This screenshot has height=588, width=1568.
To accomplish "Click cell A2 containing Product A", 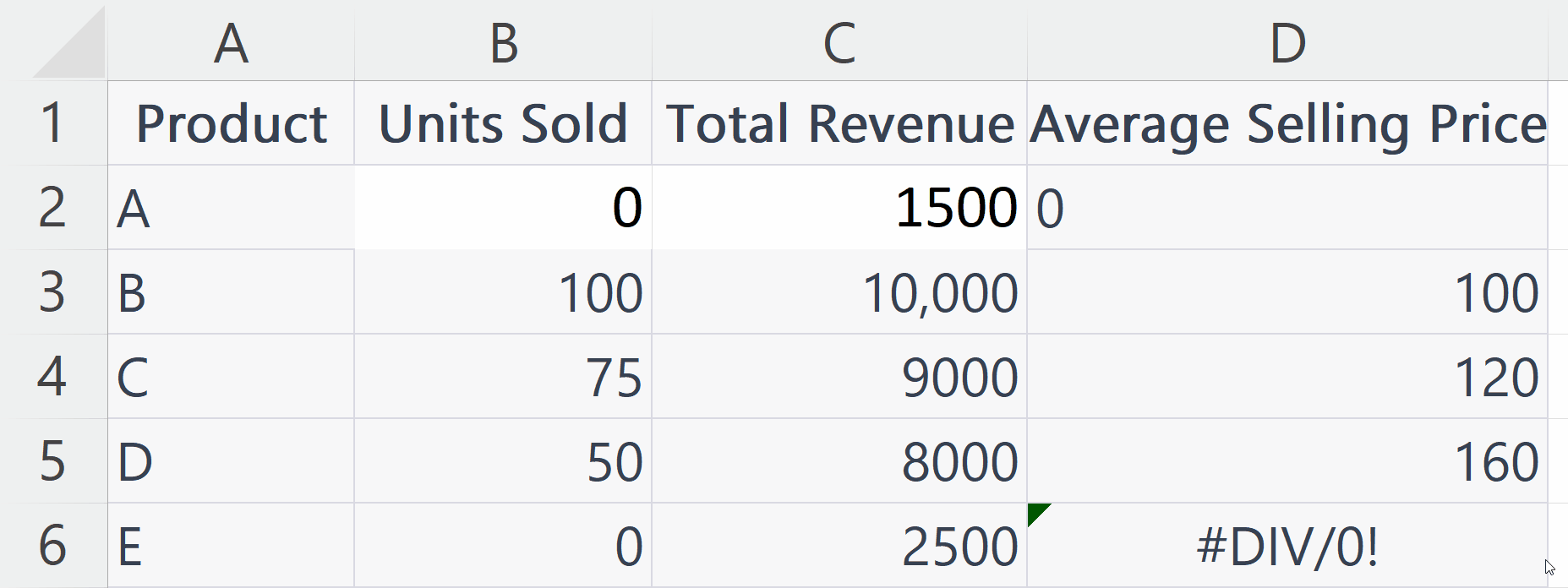I will (230, 207).
